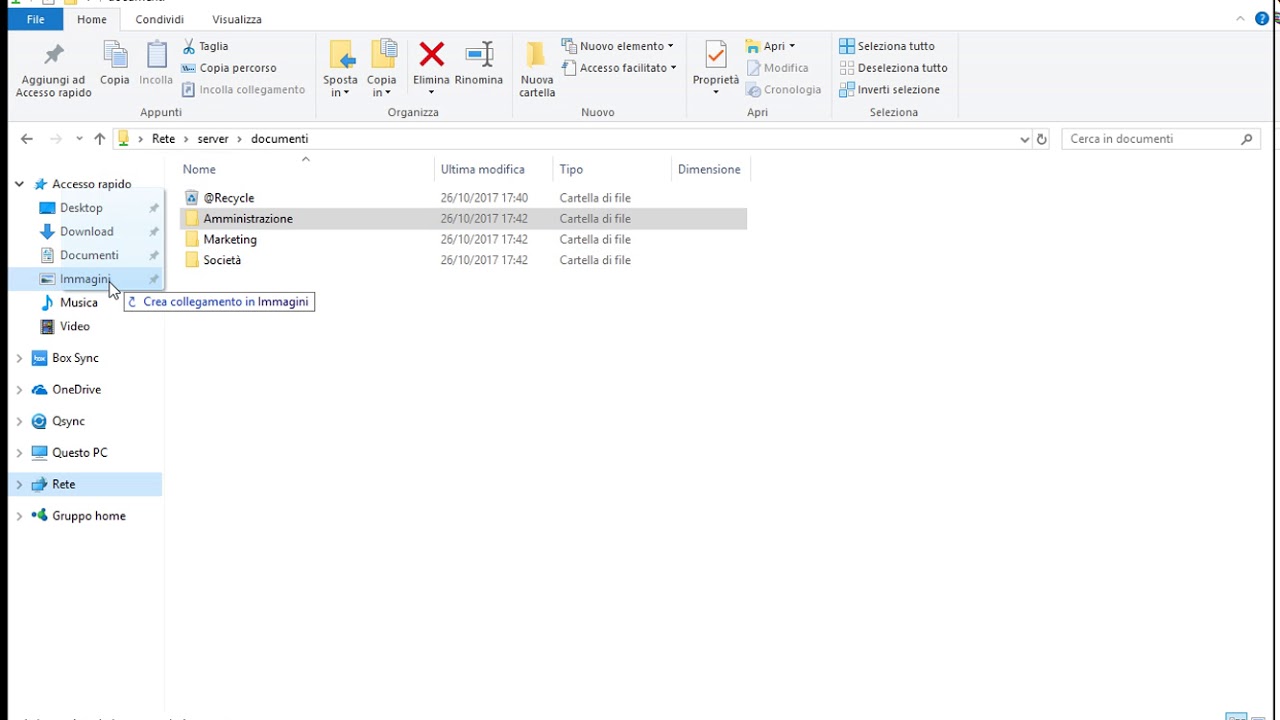This screenshot has height=720, width=1280.
Task: Open Sposta in move menu
Action: pyautogui.click(x=340, y=69)
